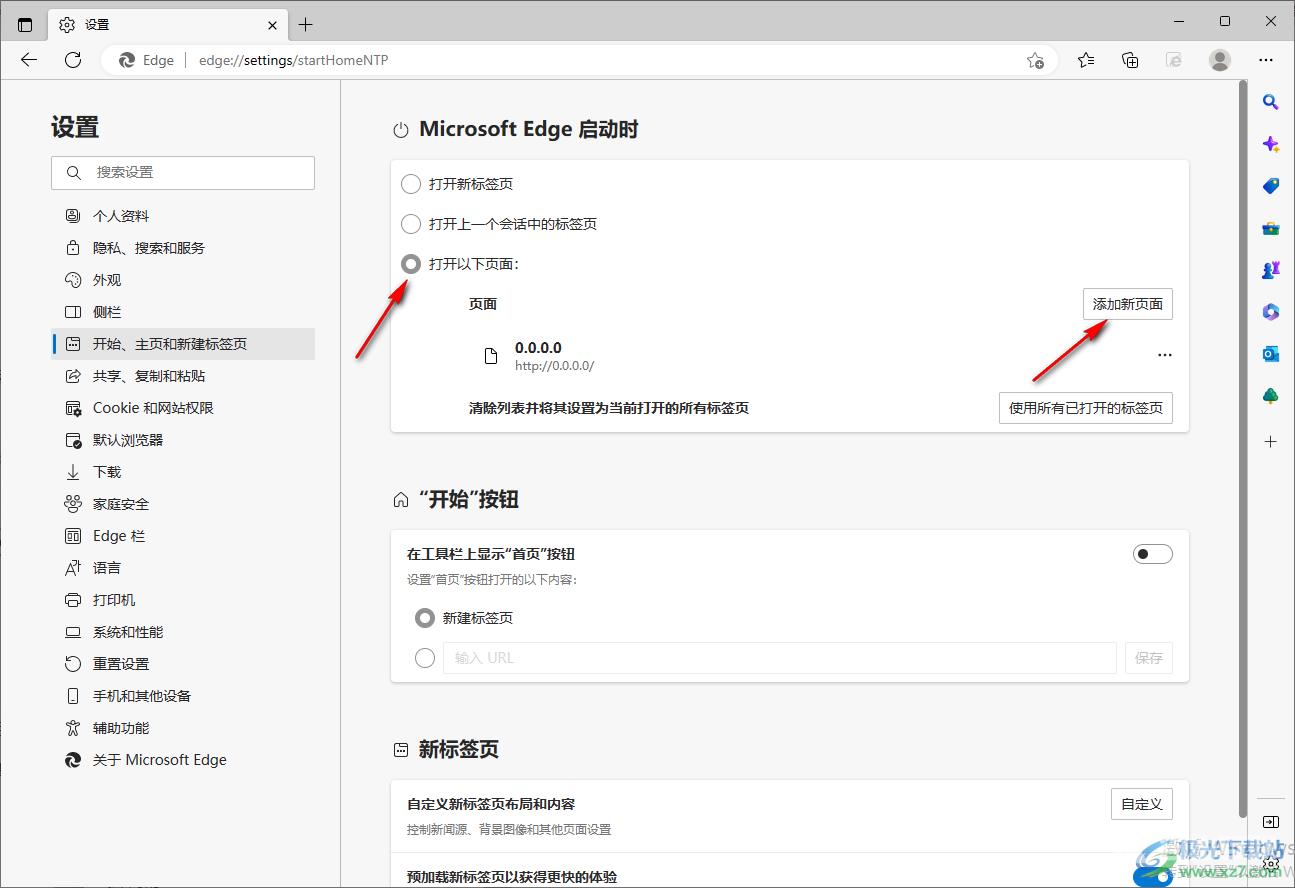
Task: Add this page to favorites star icon
Action: (x=1036, y=60)
